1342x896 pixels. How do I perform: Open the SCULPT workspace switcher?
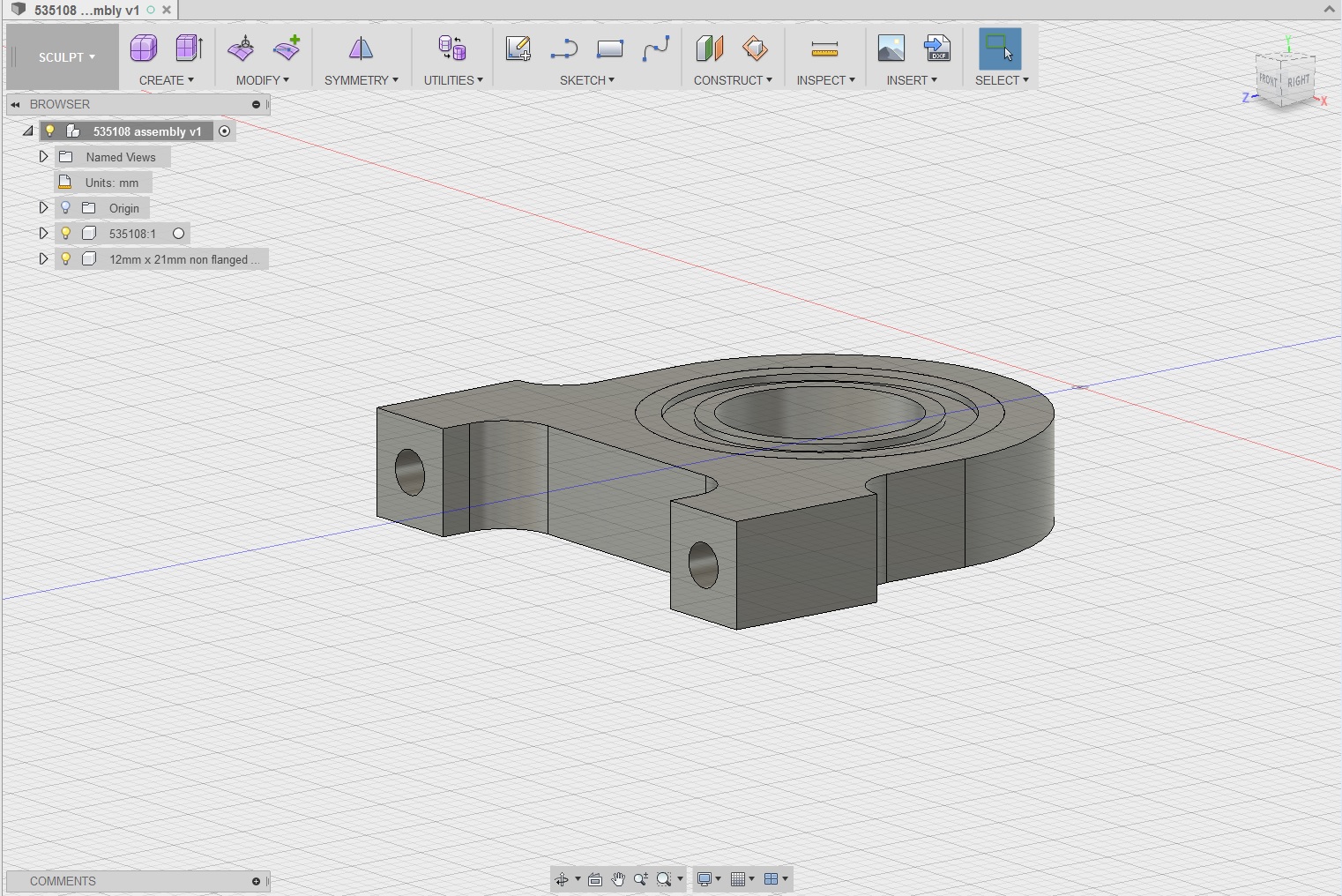point(63,56)
